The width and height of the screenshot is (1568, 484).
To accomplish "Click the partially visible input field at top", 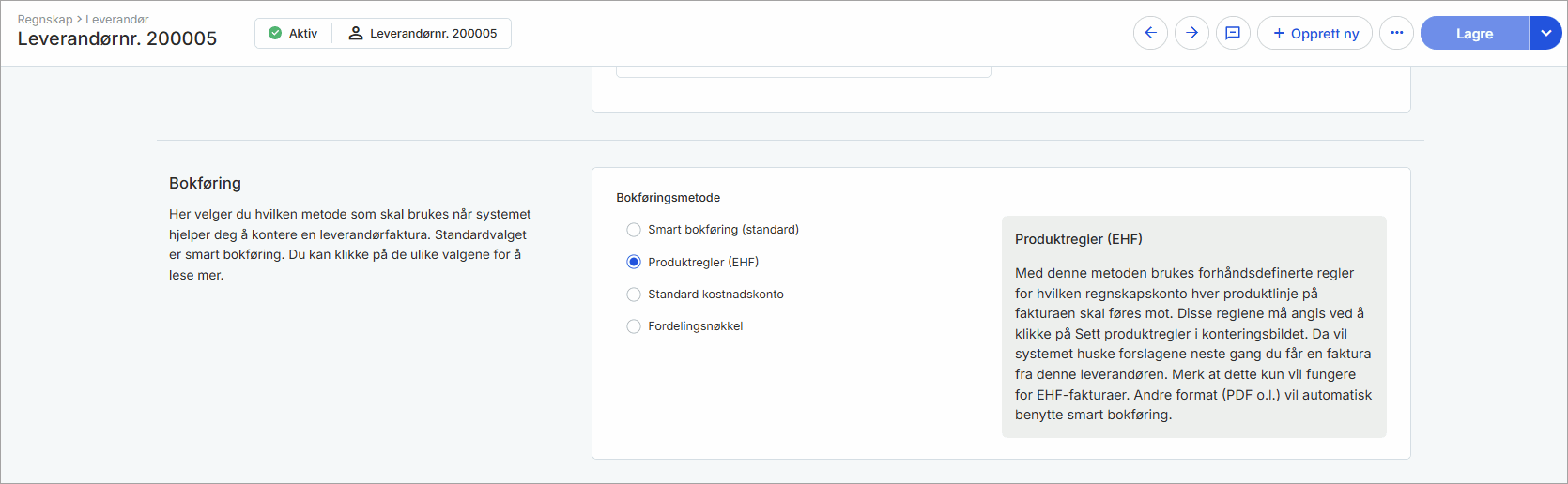I will (x=803, y=71).
